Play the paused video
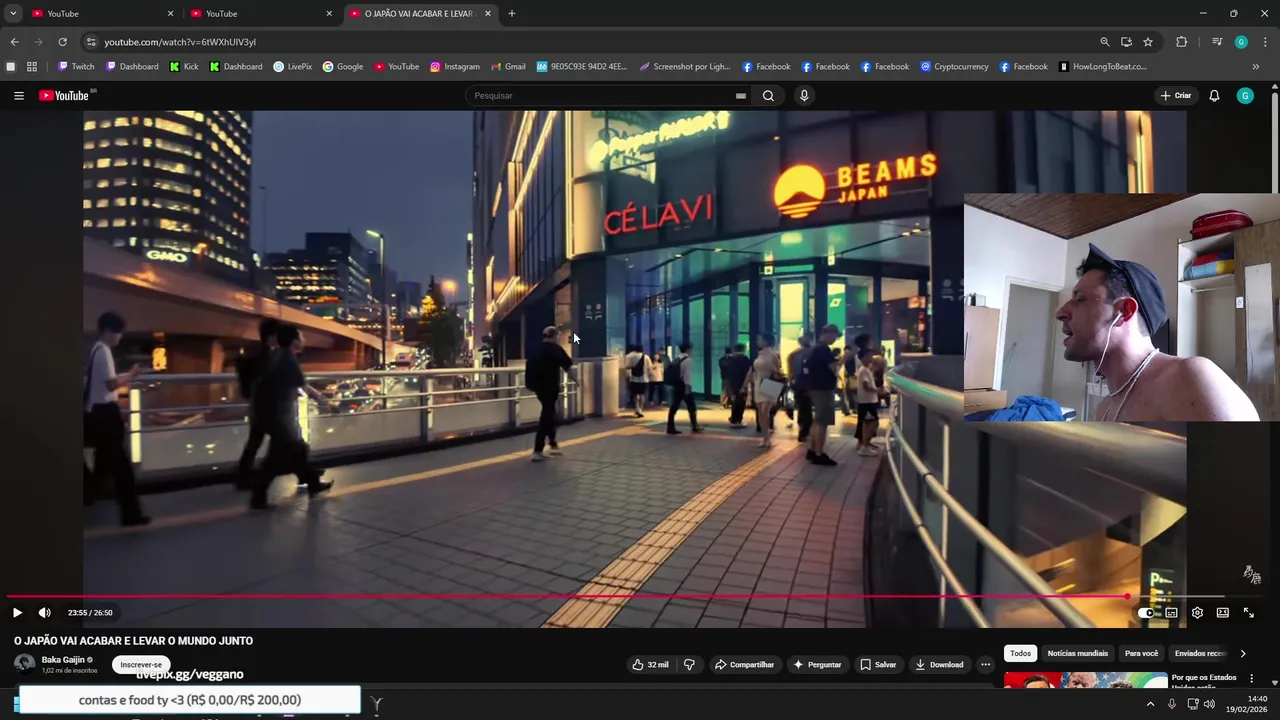This screenshot has width=1280, height=720. (x=17, y=613)
